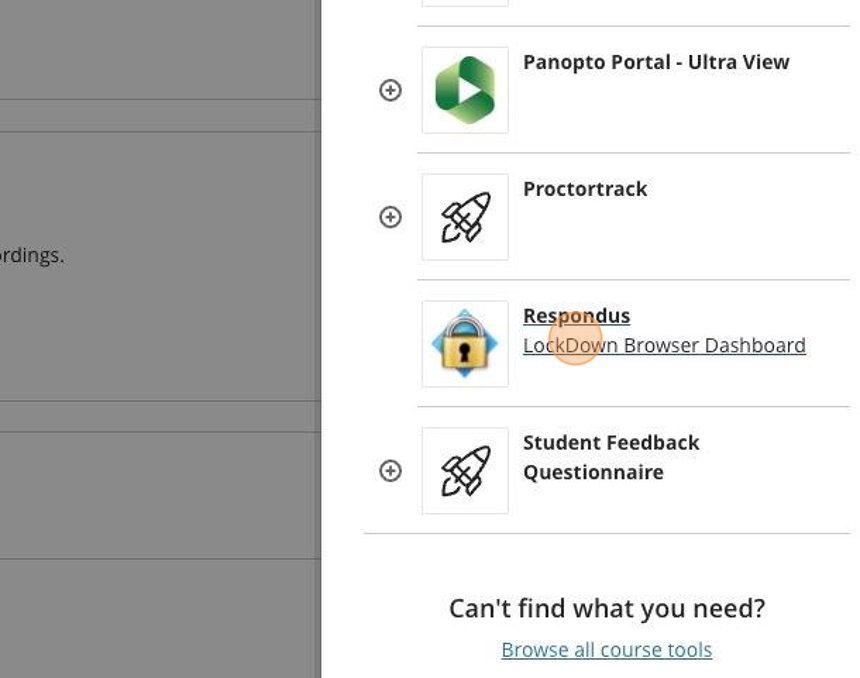Open the Proctortrack tool title
860x678 pixels.
point(585,189)
